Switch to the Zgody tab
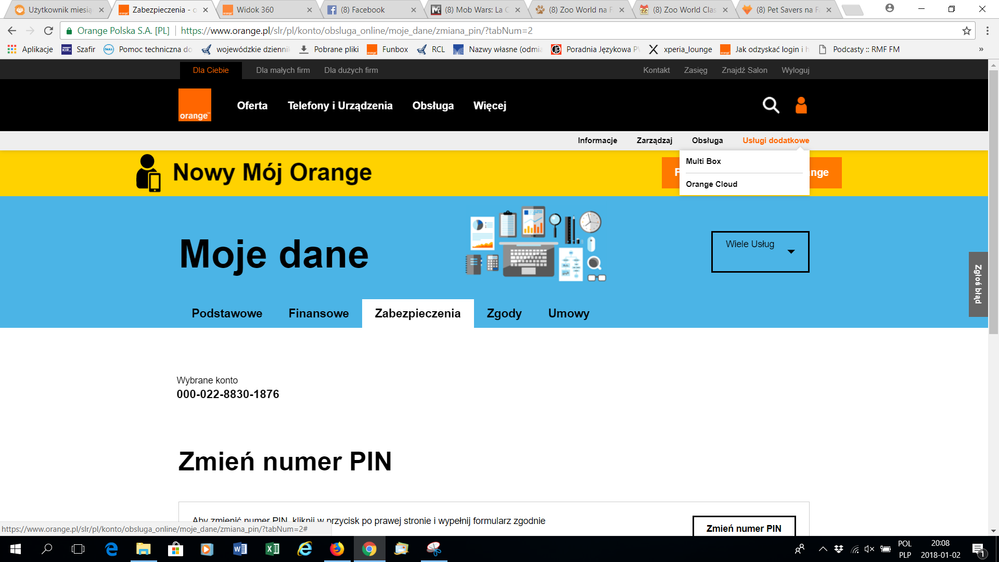999x562 pixels. (x=504, y=313)
